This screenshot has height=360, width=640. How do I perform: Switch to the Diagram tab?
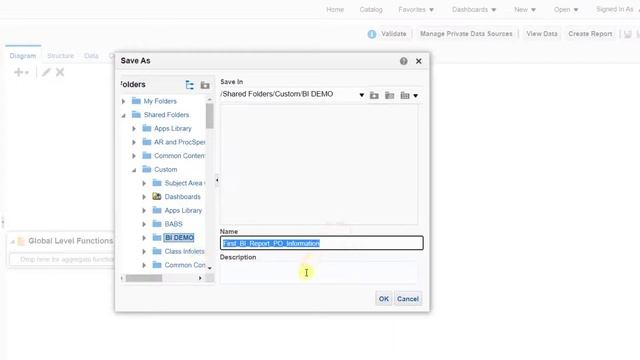click(x=23, y=56)
